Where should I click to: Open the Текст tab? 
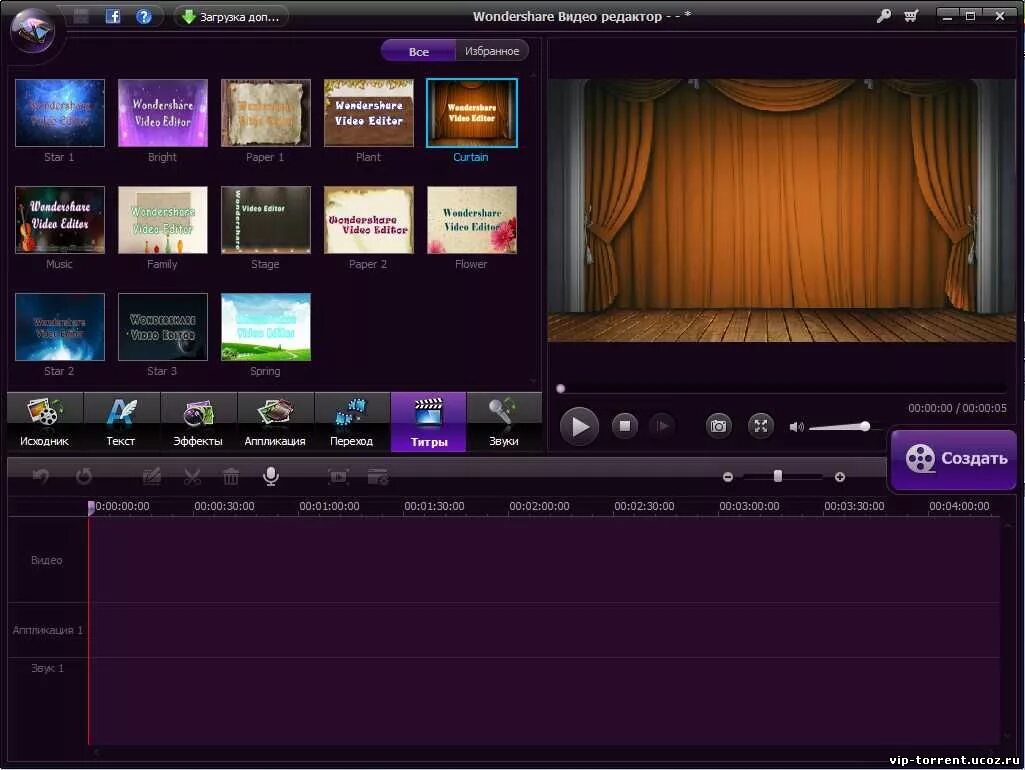tap(121, 422)
